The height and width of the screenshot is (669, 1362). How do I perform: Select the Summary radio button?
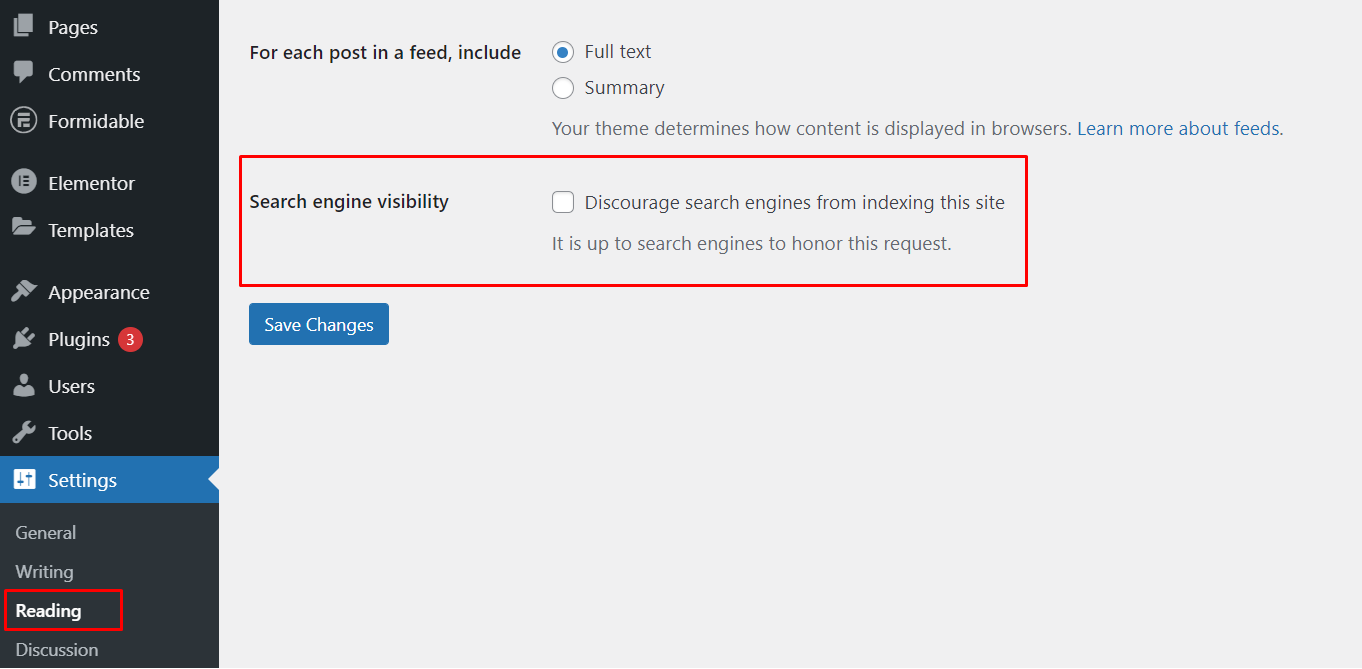click(x=563, y=88)
